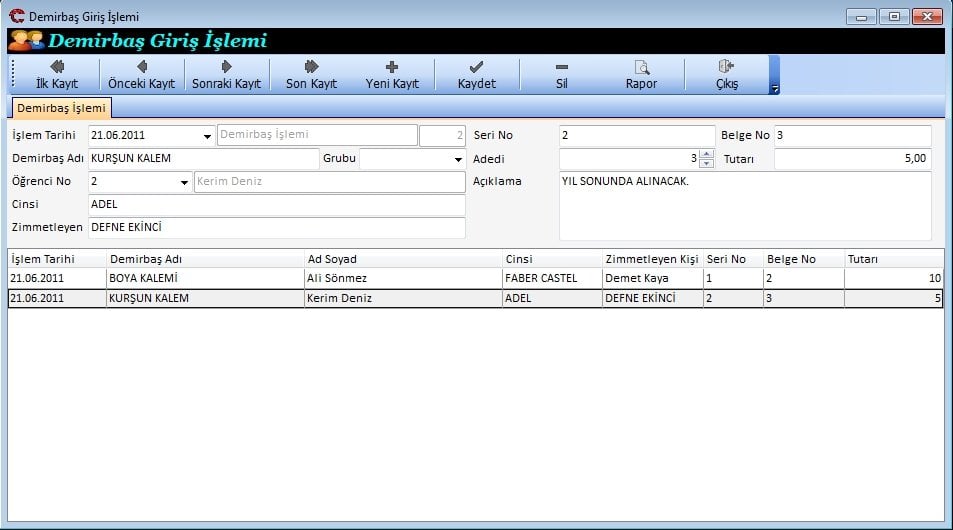The image size is (953, 530).
Task: Expand the toolbar overflow arrow
Action: point(774,89)
